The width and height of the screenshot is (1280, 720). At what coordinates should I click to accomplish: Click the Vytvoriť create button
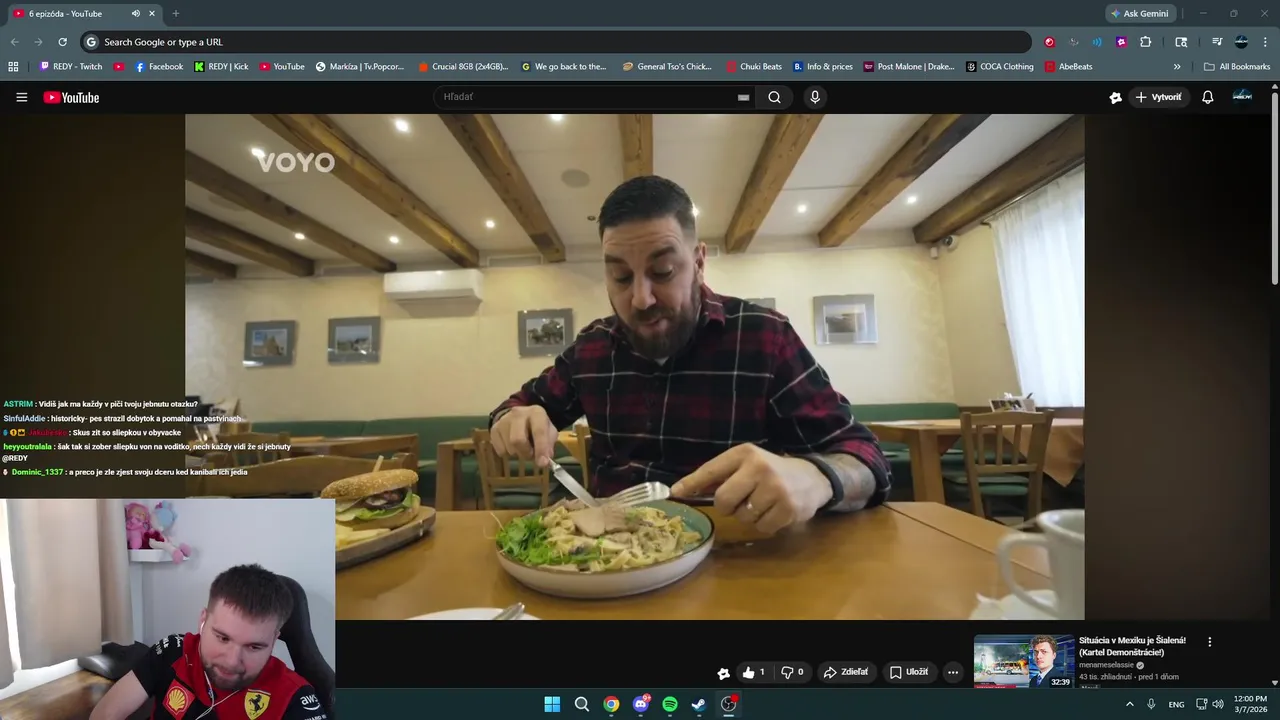click(x=1158, y=97)
